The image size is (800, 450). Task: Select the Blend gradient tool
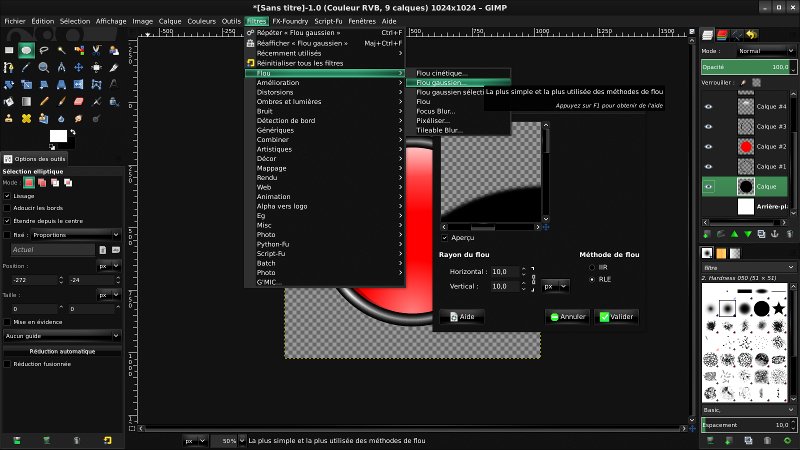tap(27, 102)
